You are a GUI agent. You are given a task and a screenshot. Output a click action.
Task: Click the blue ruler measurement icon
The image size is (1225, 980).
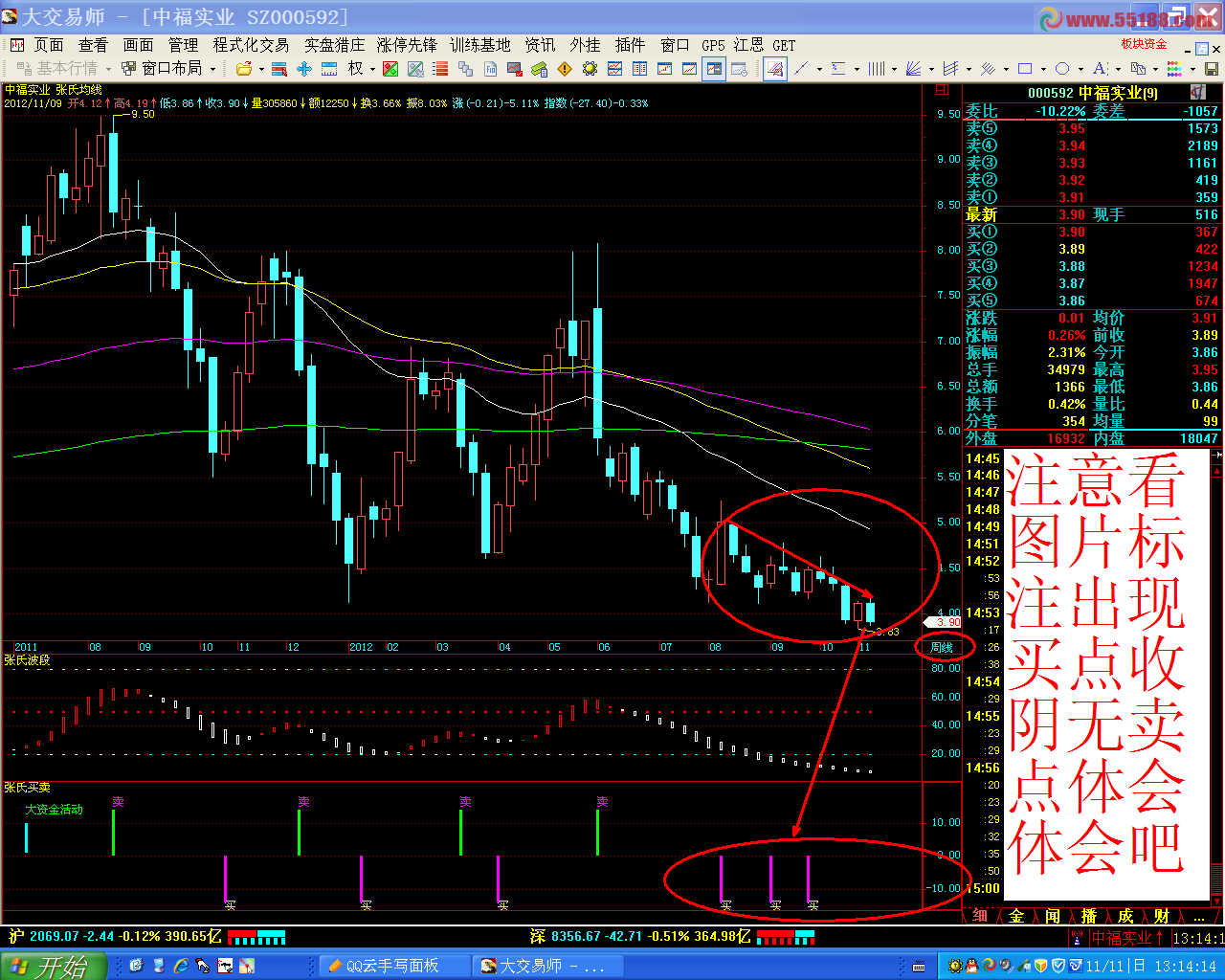tap(329, 69)
